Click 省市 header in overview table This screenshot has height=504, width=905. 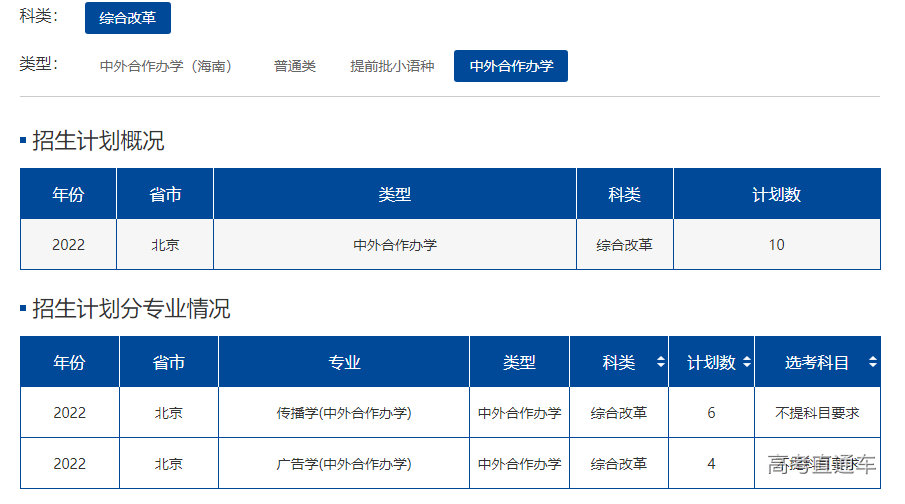click(x=165, y=194)
